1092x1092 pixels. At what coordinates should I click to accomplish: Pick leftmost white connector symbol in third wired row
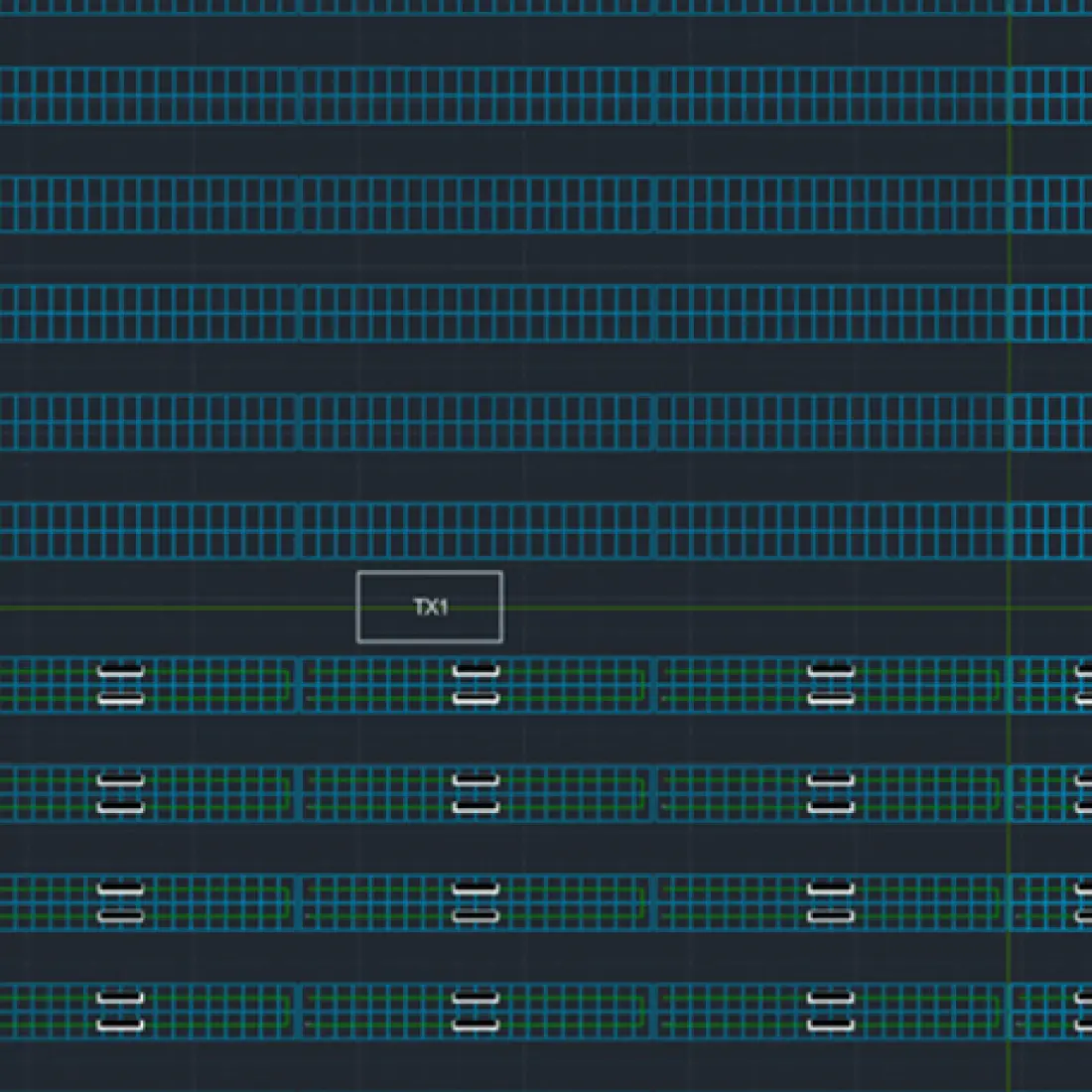(121, 902)
